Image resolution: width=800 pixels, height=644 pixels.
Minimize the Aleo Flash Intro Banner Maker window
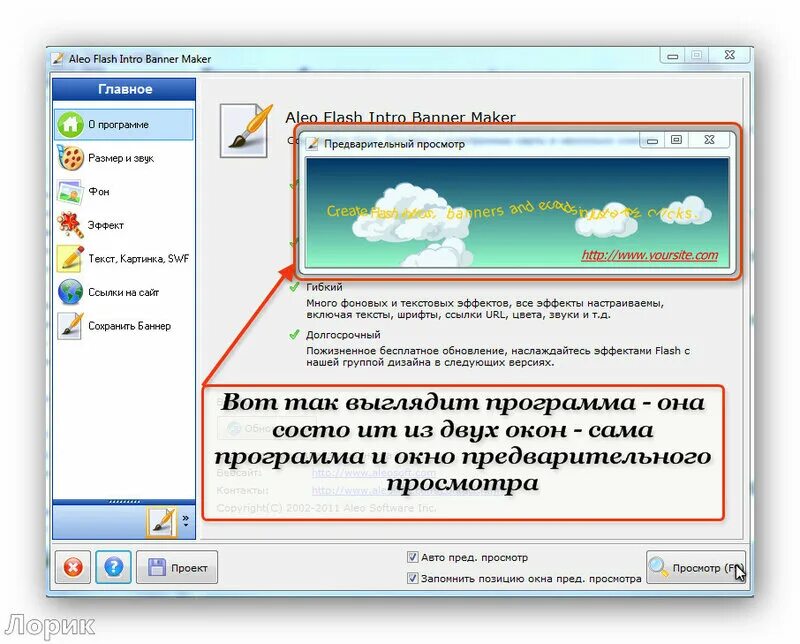pyautogui.click(x=673, y=55)
